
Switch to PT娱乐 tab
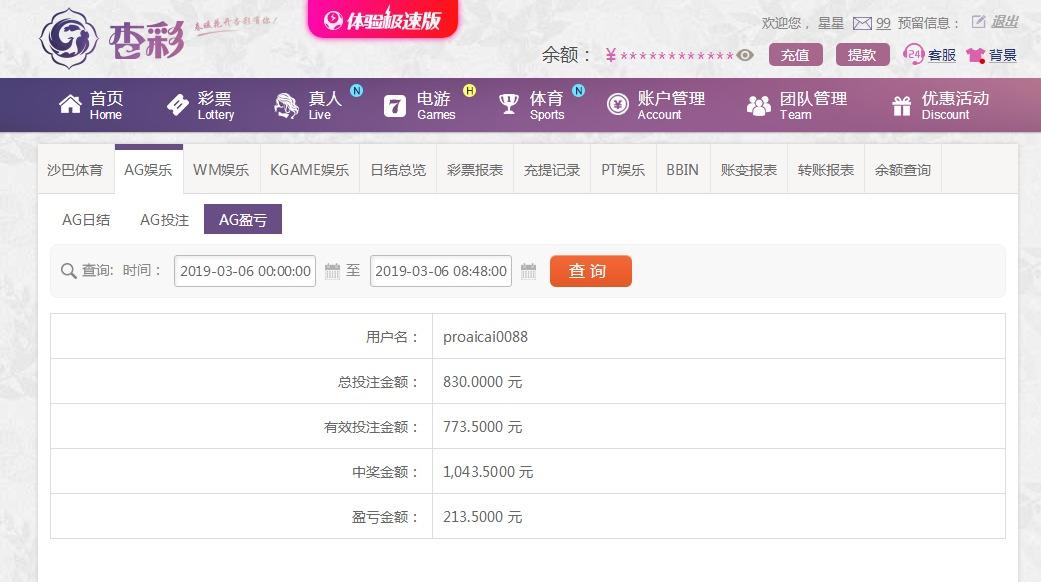click(x=623, y=170)
